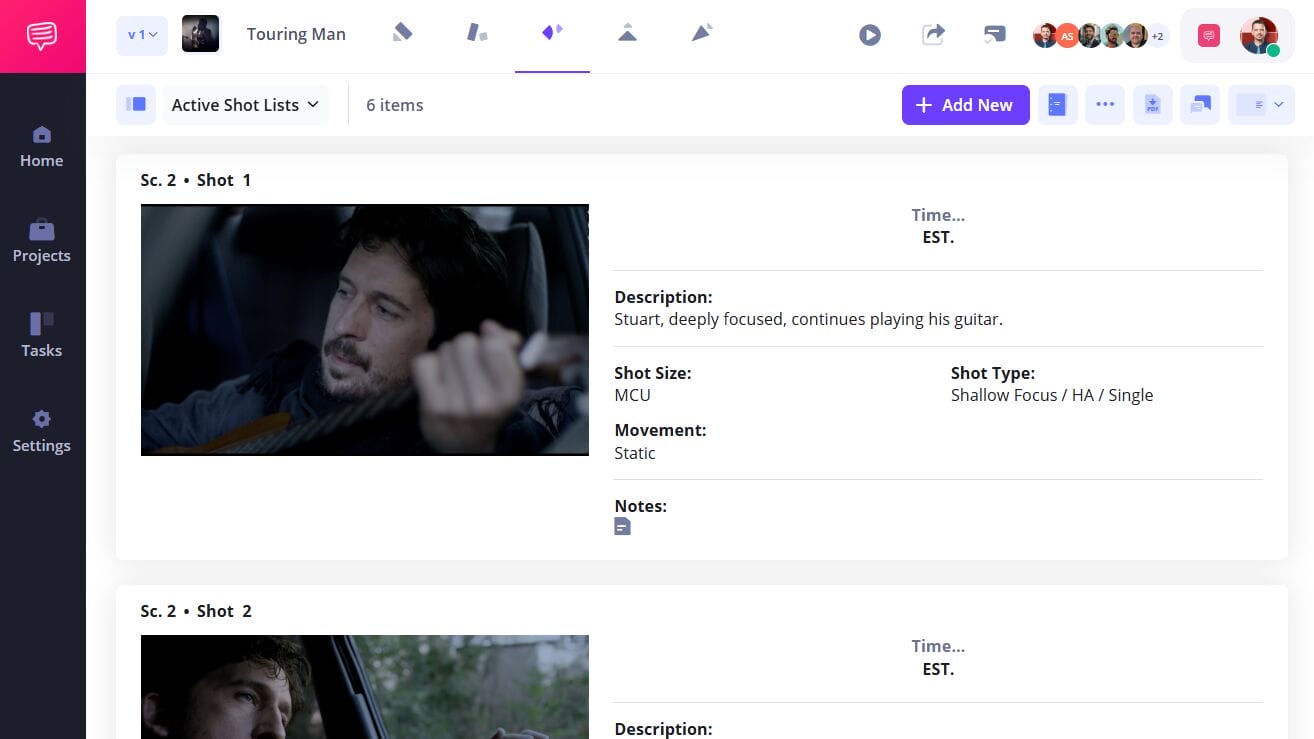The image size is (1314, 739).
Task: Click the Add New button
Action: pos(966,105)
